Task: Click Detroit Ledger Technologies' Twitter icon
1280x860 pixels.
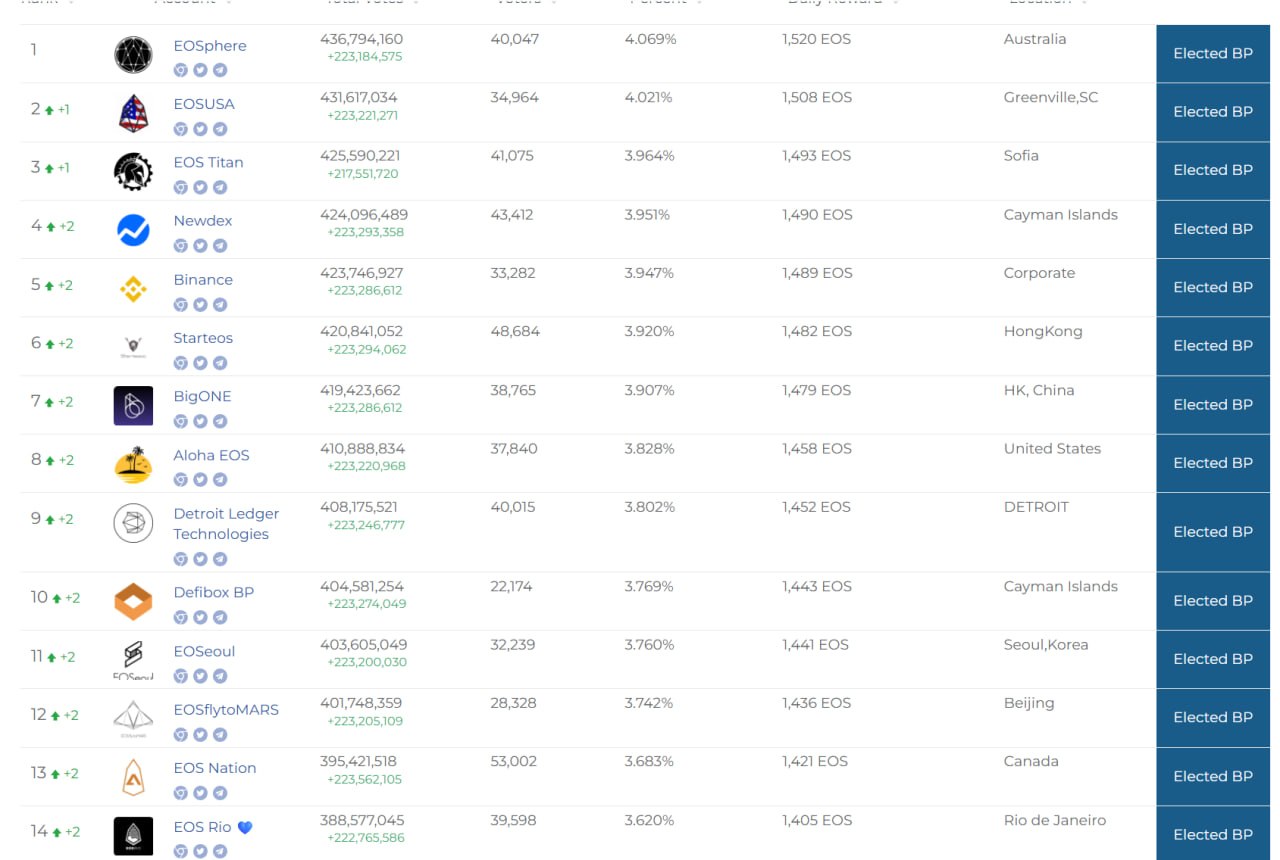Action: (200, 559)
